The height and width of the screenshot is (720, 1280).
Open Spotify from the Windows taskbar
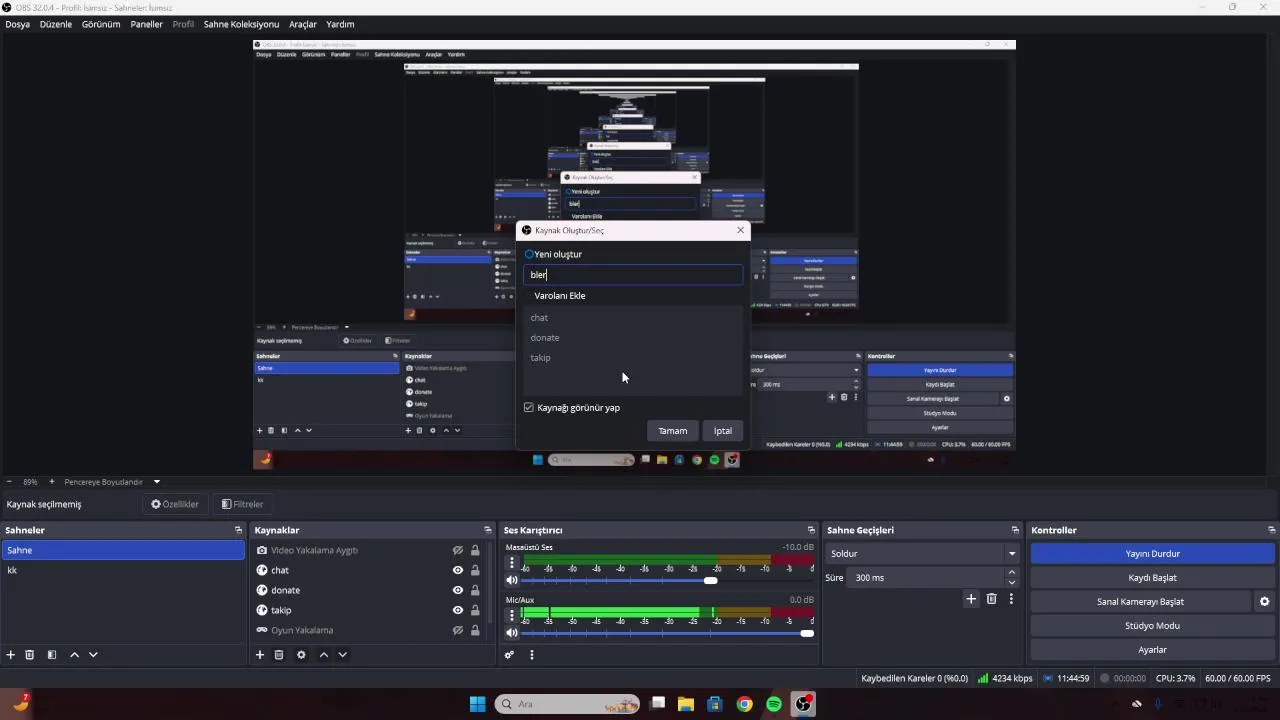774,704
